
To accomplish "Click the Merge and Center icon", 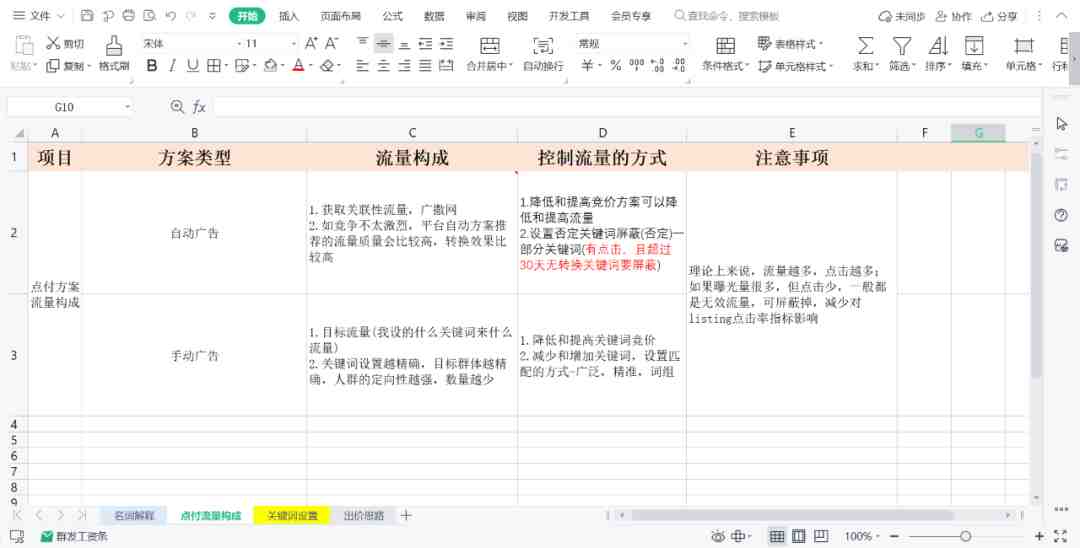I will coord(490,46).
